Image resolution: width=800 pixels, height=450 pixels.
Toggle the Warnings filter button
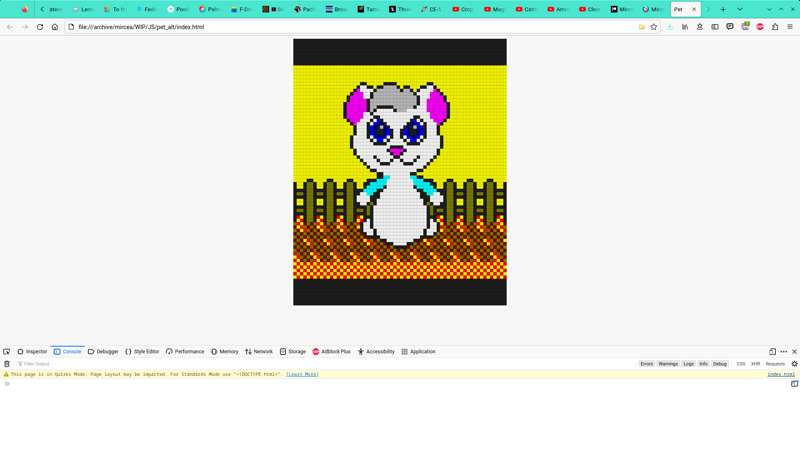click(x=668, y=364)
